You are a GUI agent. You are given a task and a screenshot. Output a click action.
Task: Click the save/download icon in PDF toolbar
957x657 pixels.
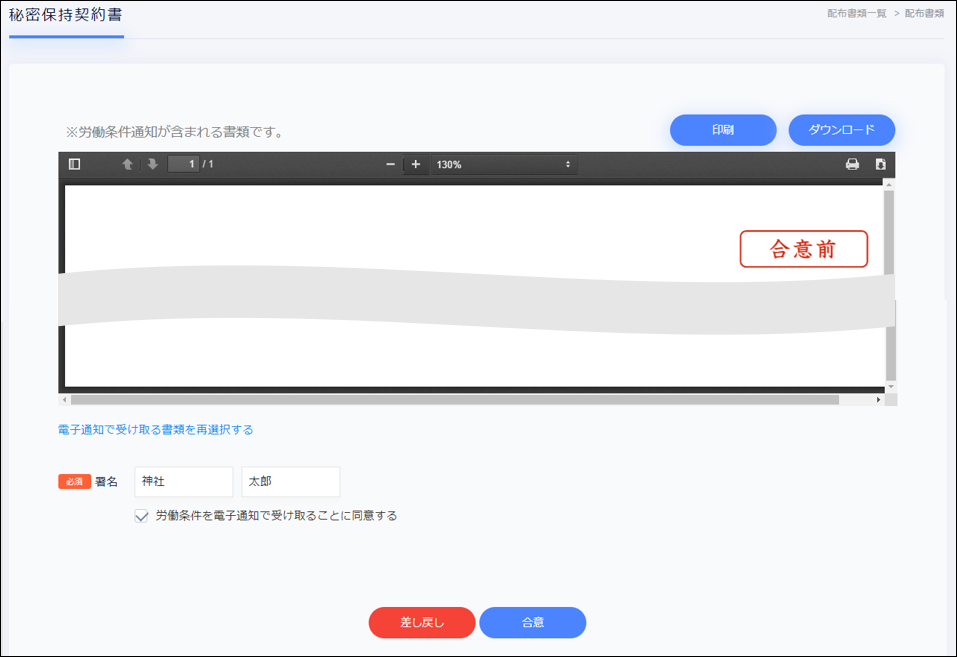[880, 164]
